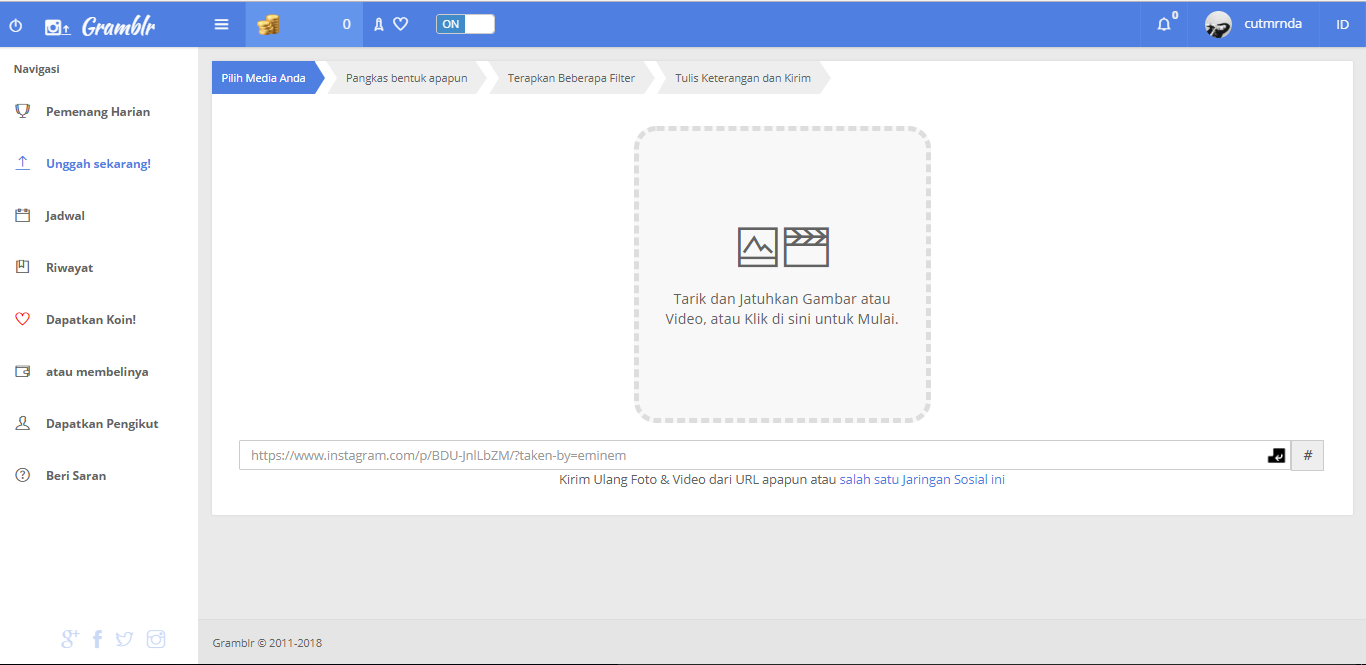Click the gold coins icon
The width and height of the screenshot is (1366, 665).
[x=268, y=25]
